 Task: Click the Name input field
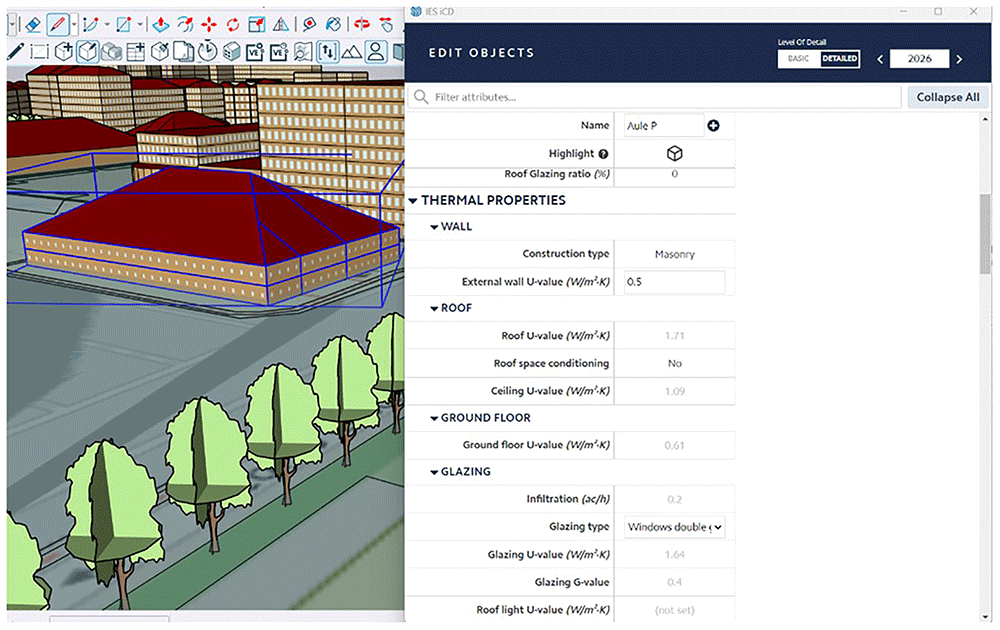(x=663, y=126)
